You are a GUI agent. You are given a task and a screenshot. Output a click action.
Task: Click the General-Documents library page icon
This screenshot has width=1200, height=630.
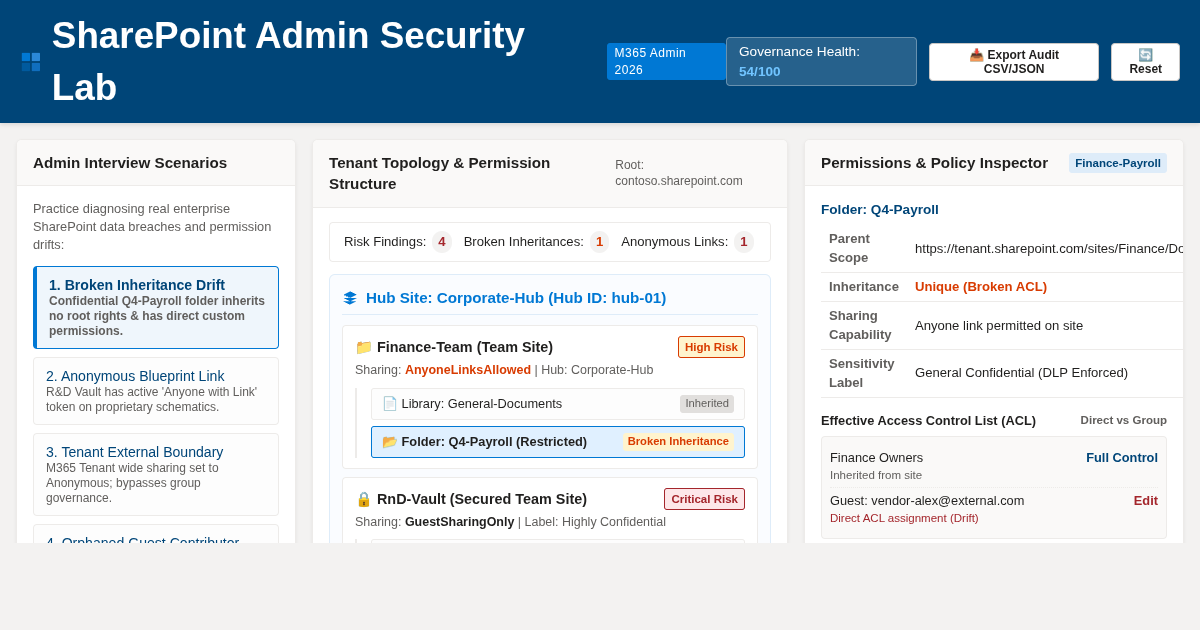click(390, 404)
